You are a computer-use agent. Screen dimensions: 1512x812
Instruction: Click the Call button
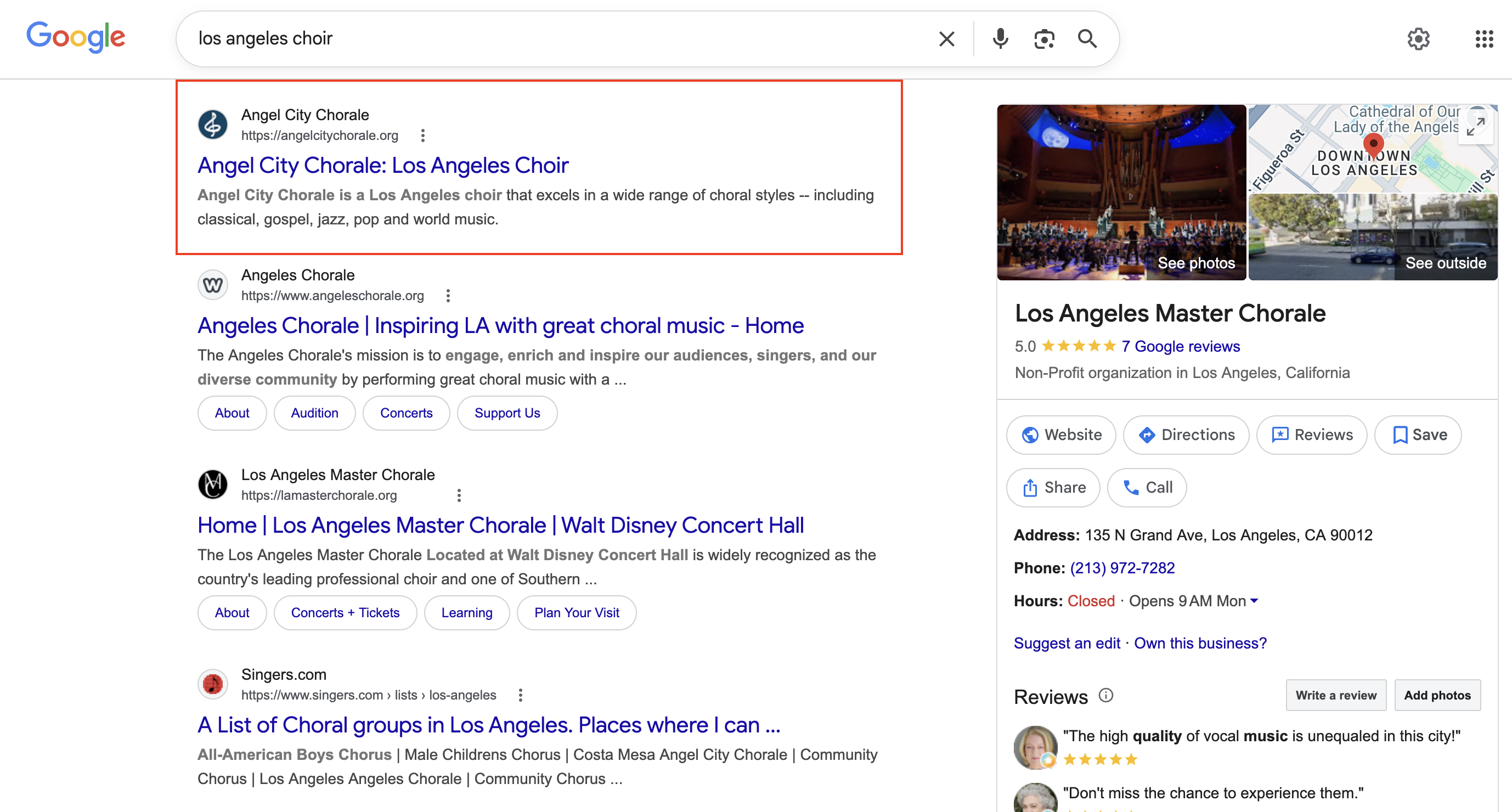(x=1146, y=487)
